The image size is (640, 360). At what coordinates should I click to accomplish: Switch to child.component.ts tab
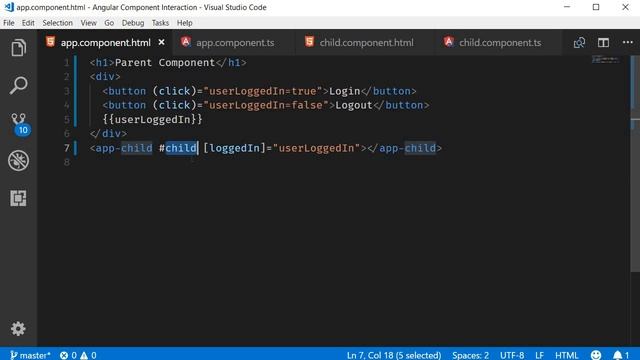[500, 42]
